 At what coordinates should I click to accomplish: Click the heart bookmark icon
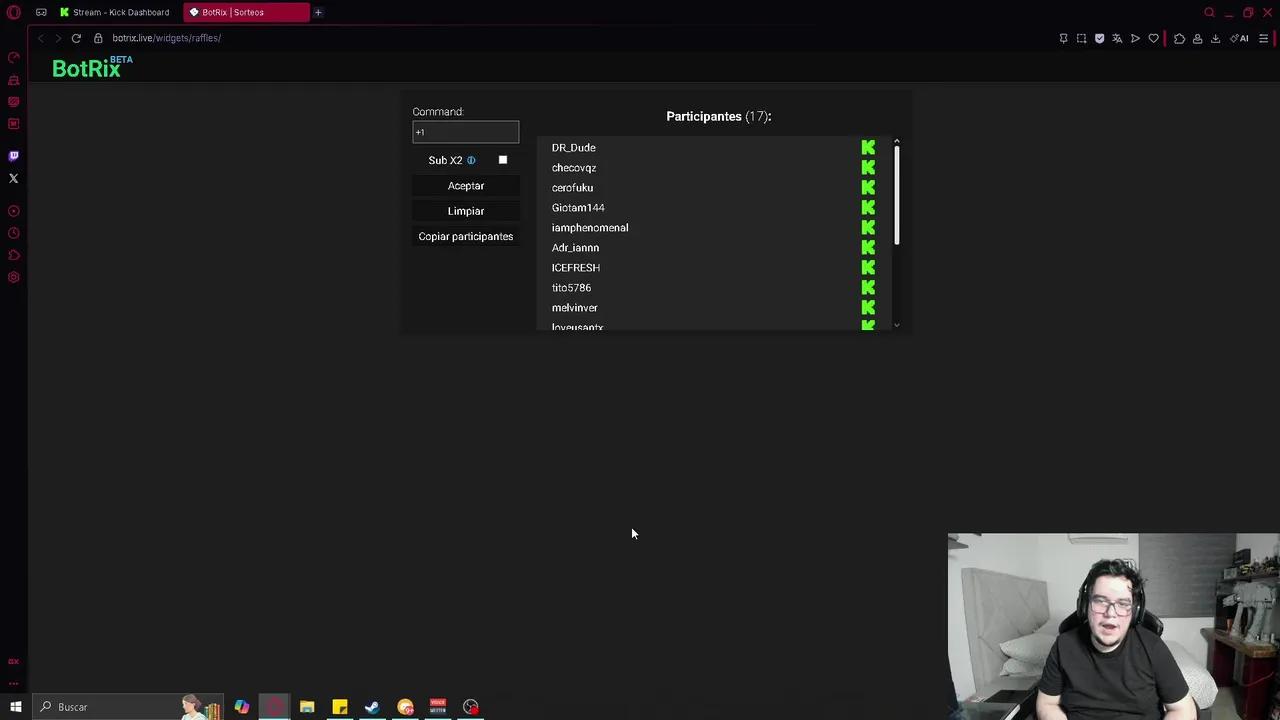pos(1153,38)
